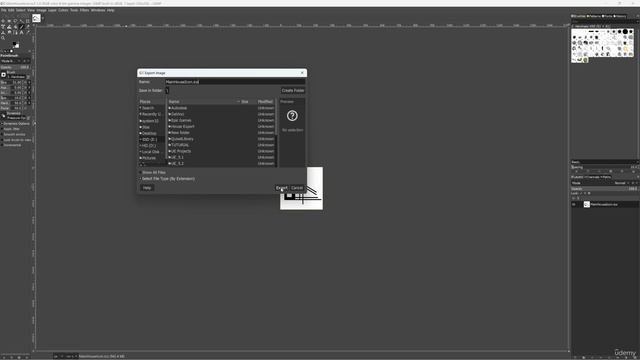Click the white background color swatch
The width and height of the screenshot is (640, 360).
(17, 46)
